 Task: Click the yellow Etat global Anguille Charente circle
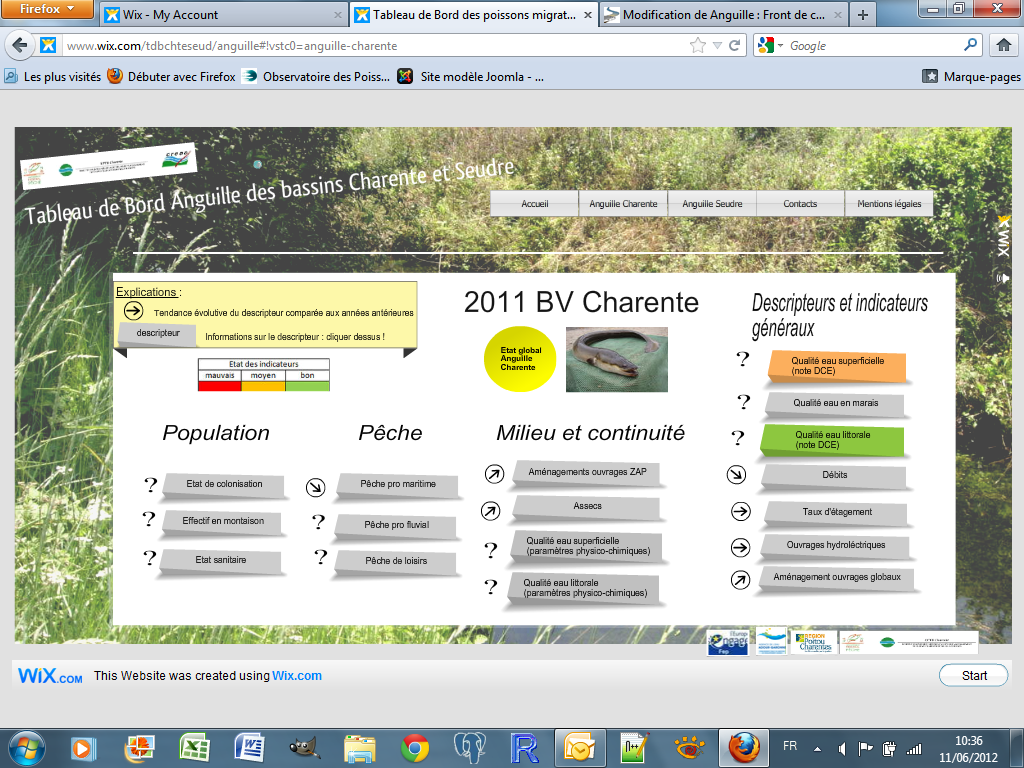(519, 359)
